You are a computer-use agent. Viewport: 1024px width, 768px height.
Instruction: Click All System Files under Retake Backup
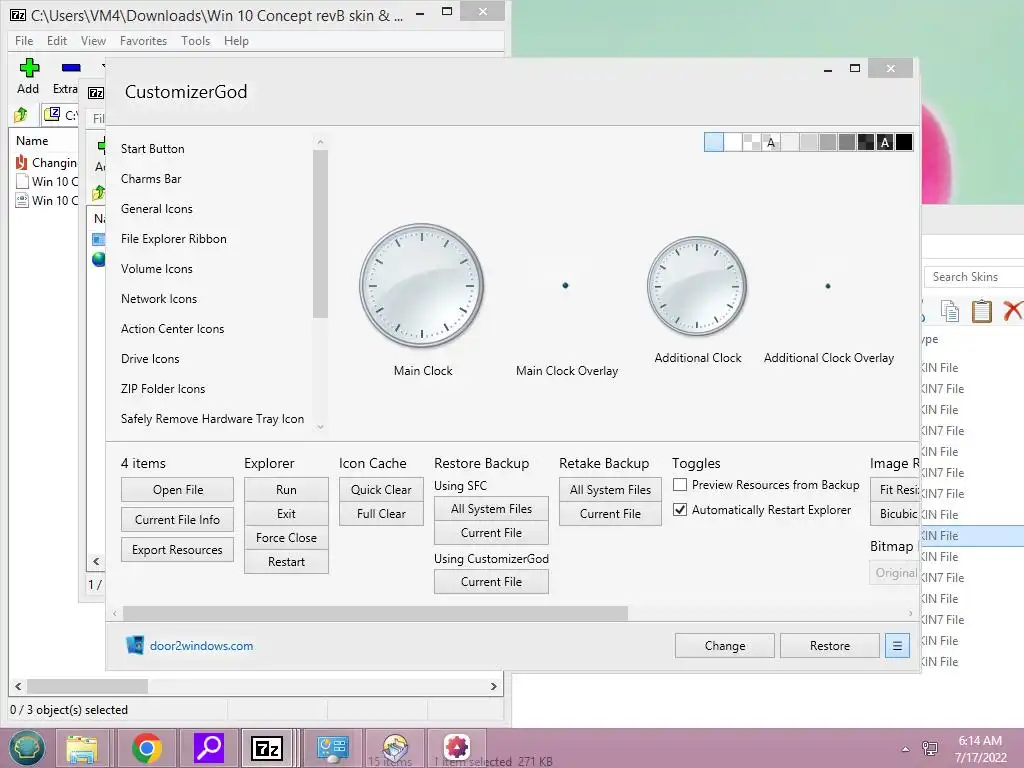610,490
